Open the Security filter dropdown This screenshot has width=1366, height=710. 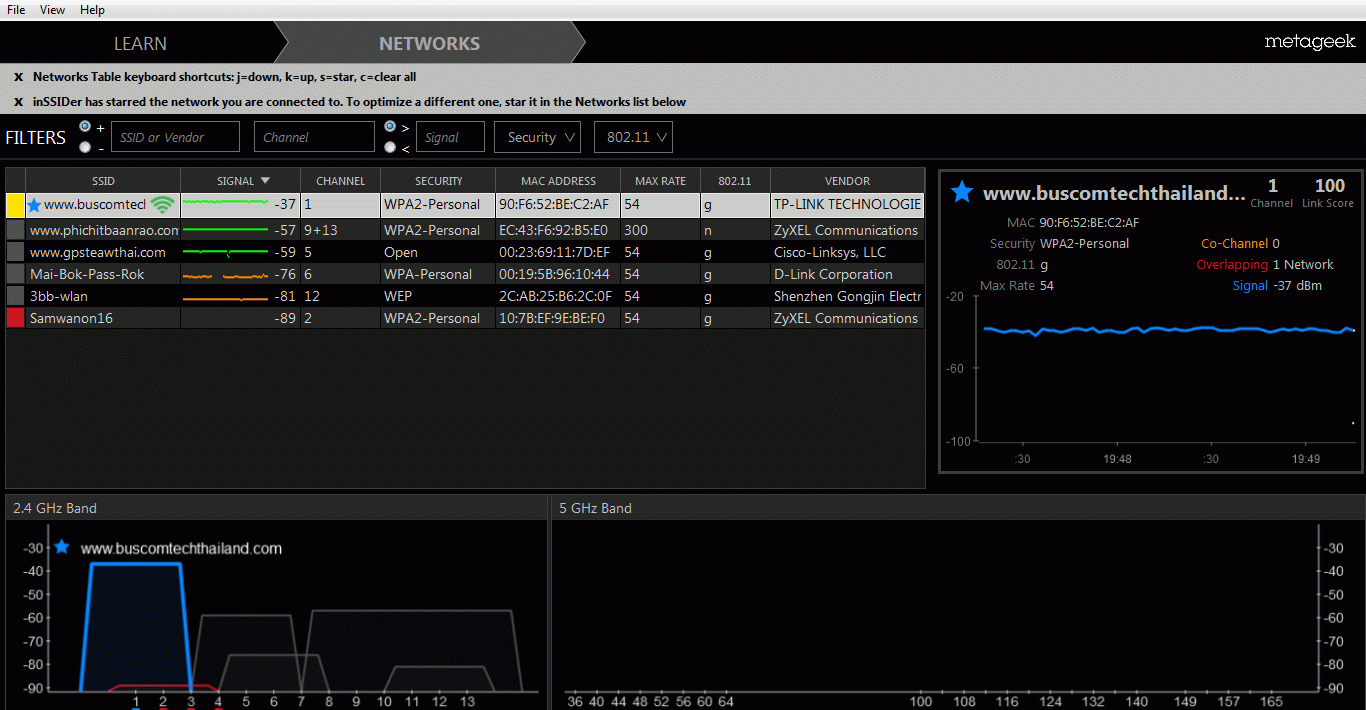coord(537,137)
